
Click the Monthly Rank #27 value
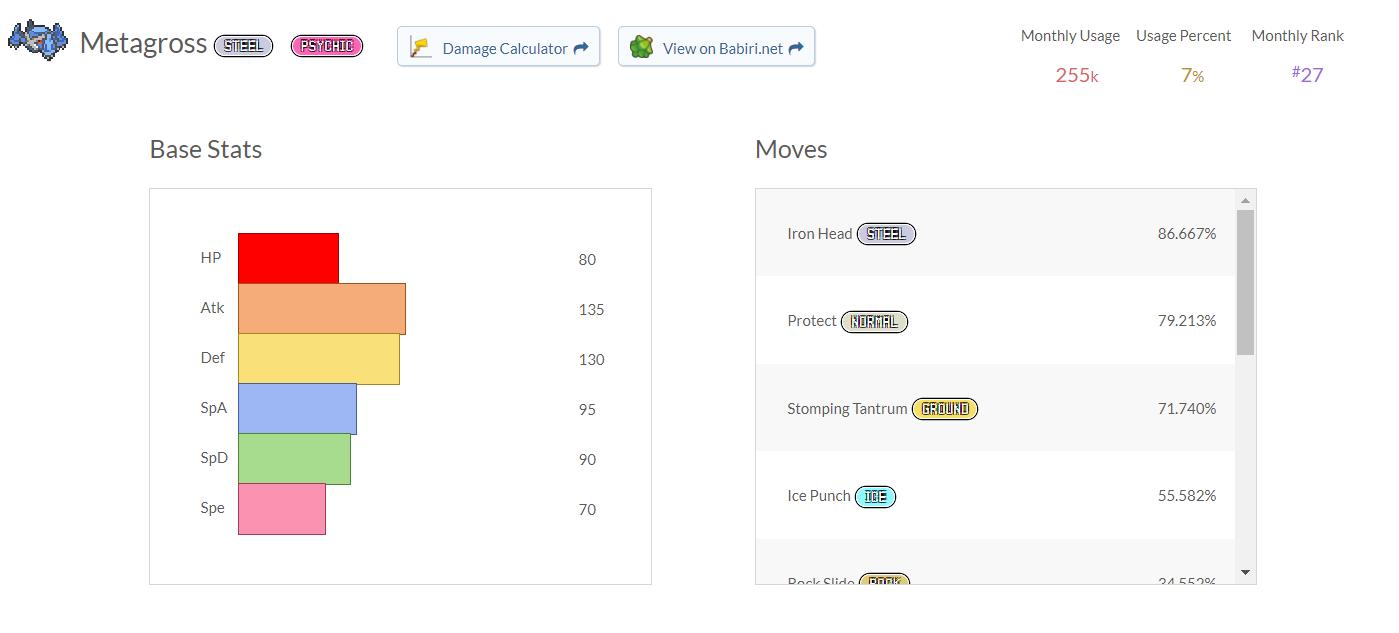coord(1307,75)
